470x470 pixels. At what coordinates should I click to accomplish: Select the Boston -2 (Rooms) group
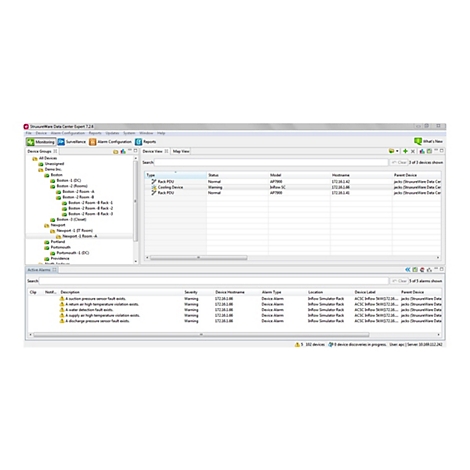coord(72,186)
